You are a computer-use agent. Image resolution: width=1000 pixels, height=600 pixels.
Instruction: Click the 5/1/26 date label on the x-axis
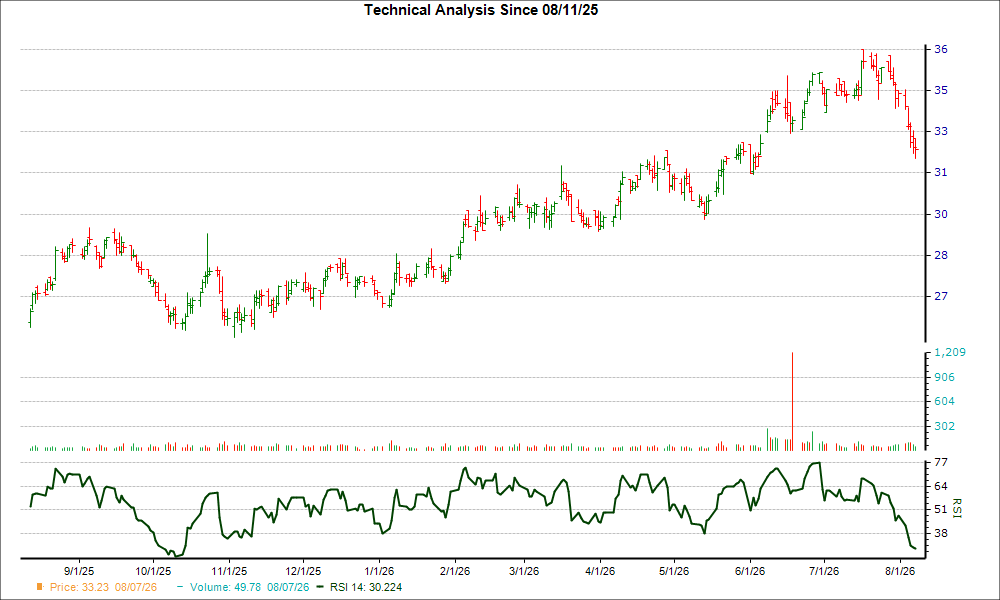(673, 571)
